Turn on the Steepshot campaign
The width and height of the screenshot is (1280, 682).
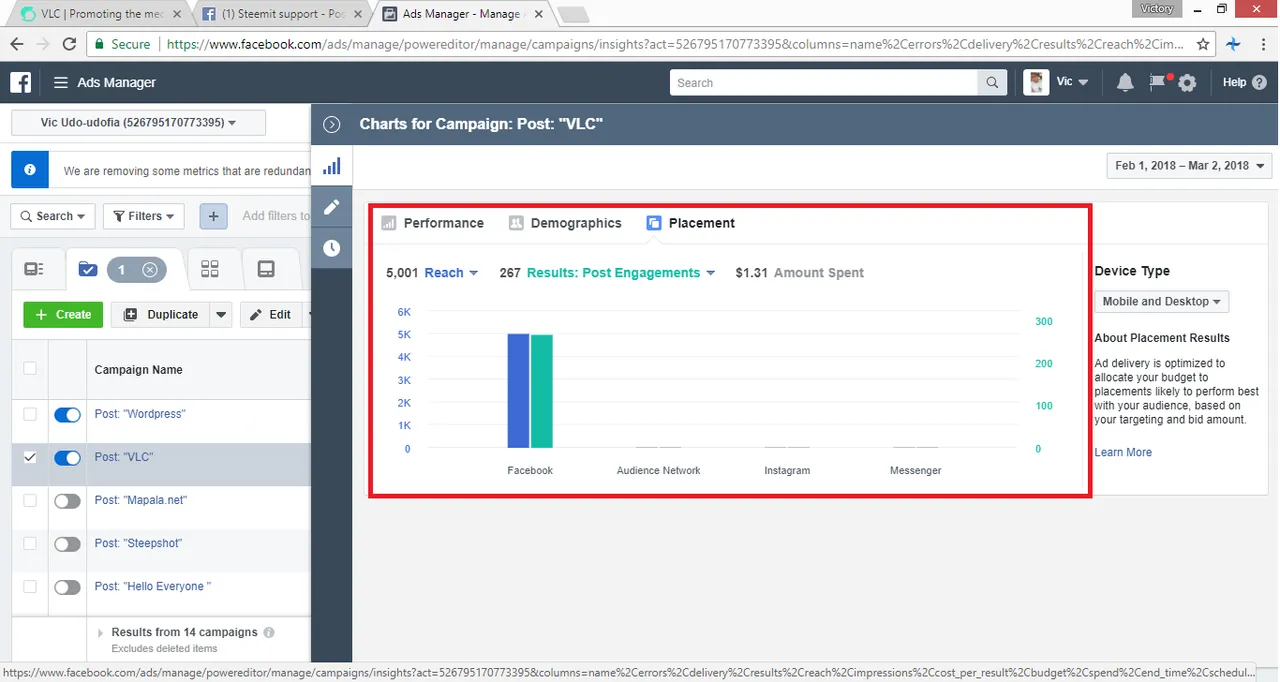coord(67,544)
